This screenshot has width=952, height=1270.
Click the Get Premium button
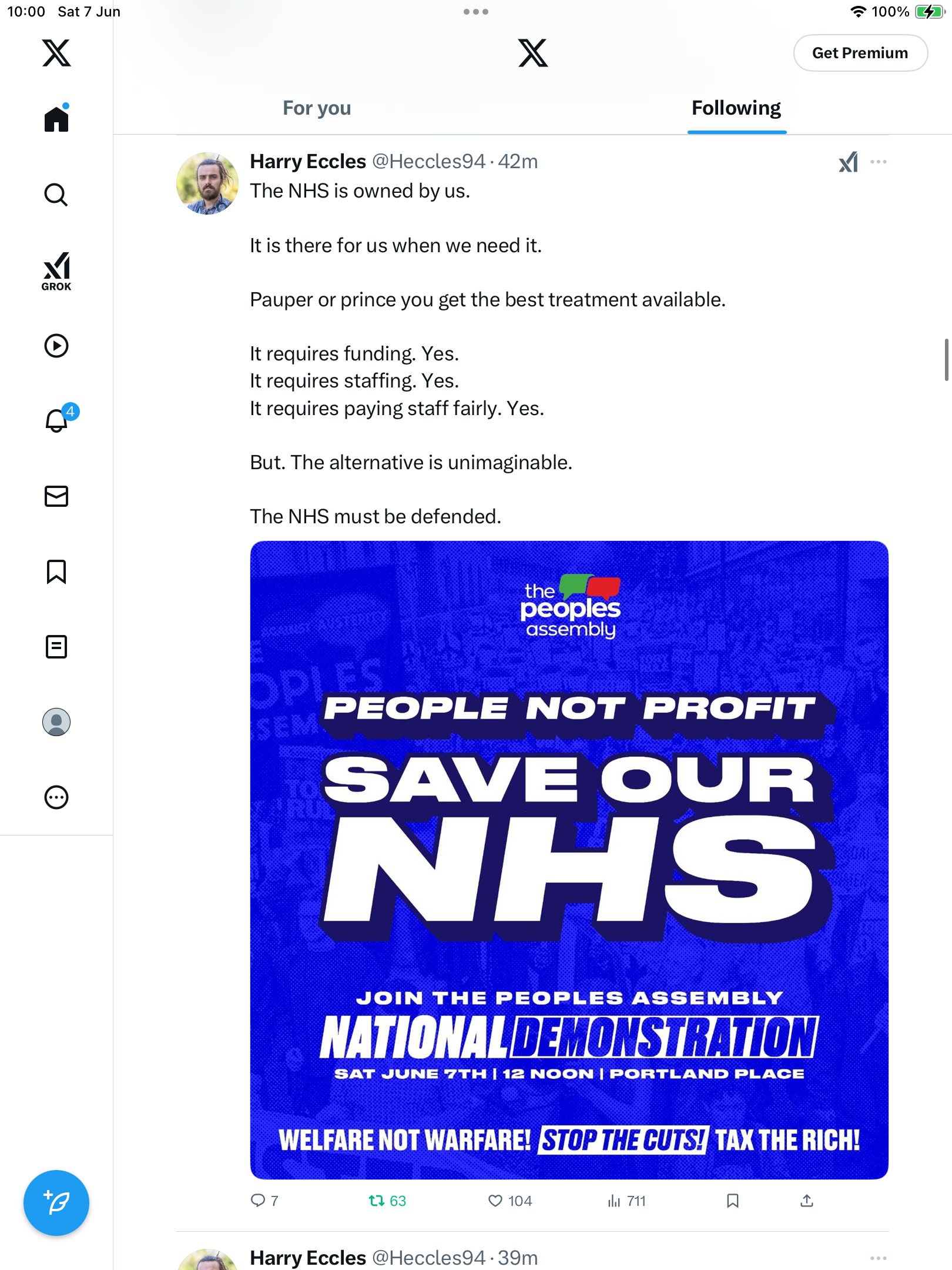point(860,53)
